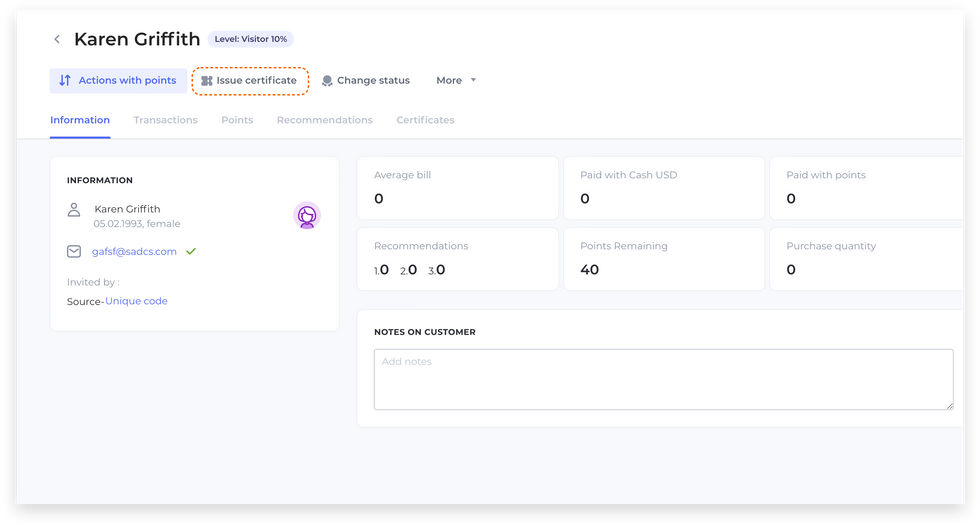The image size is (980, 526).
Task: Open the Points tab
Action: point(237,120)
